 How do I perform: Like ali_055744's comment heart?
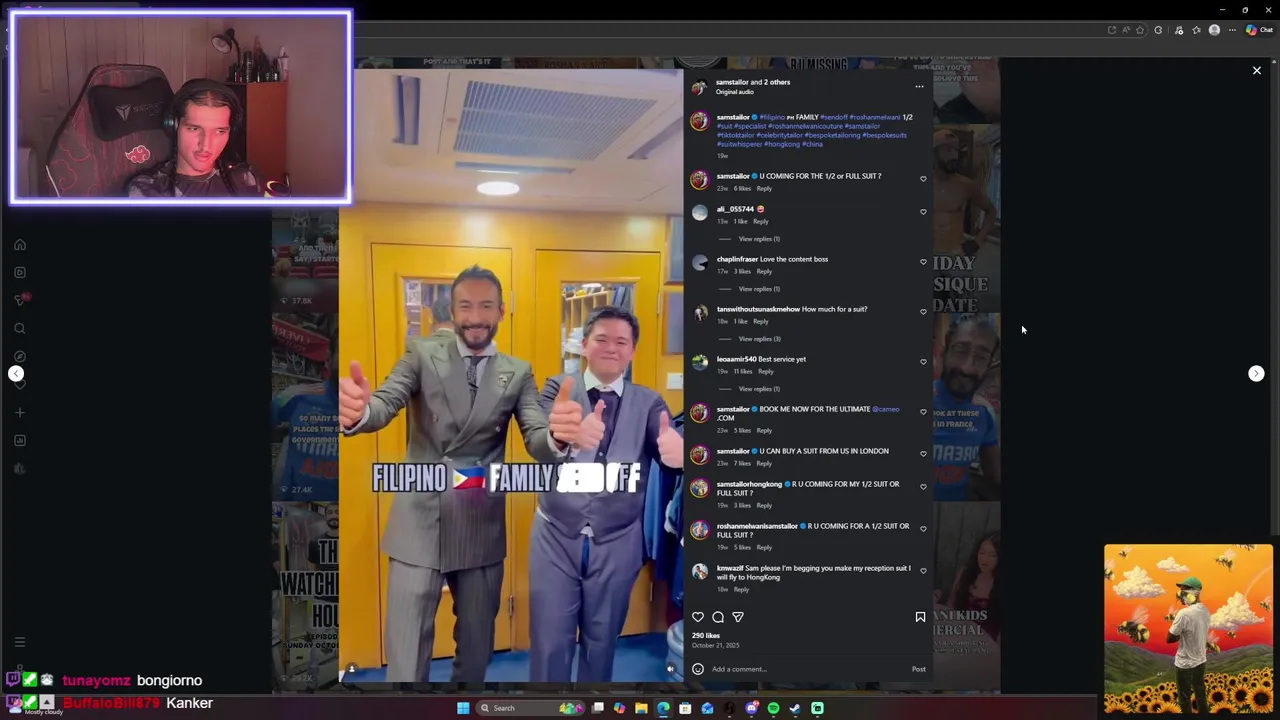coord(923,212)
